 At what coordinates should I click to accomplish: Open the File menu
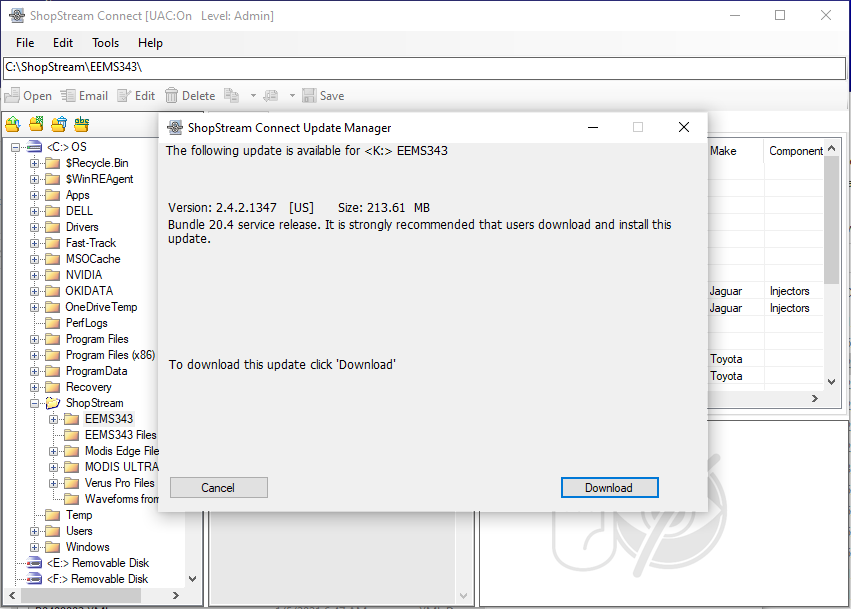[x=25, y=43]
